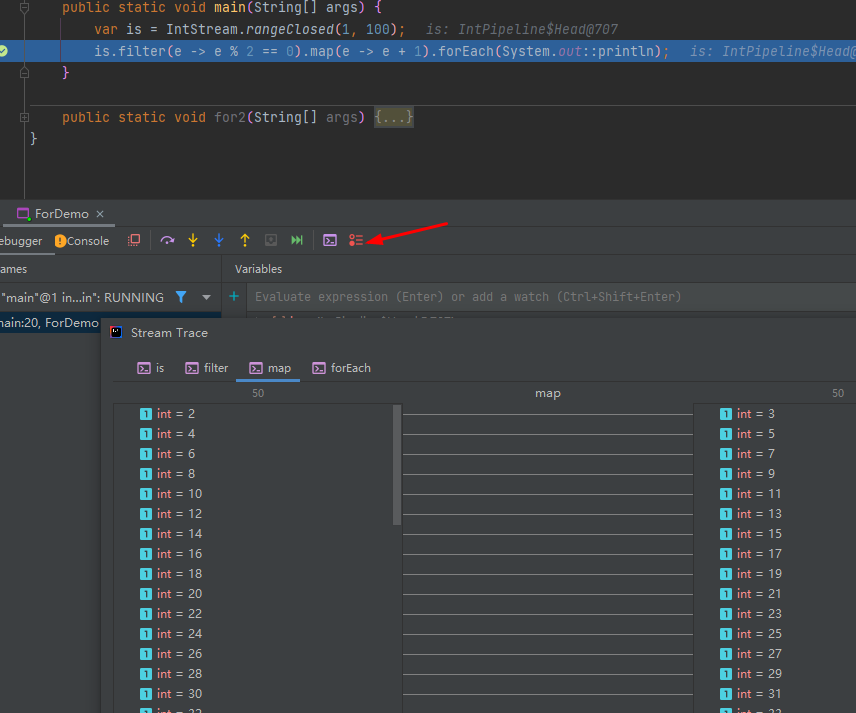Screen dimensions: 856x713
Task: Click the left 'int = 30' entry
Action: pyautogui.click(x=171, y=694)
